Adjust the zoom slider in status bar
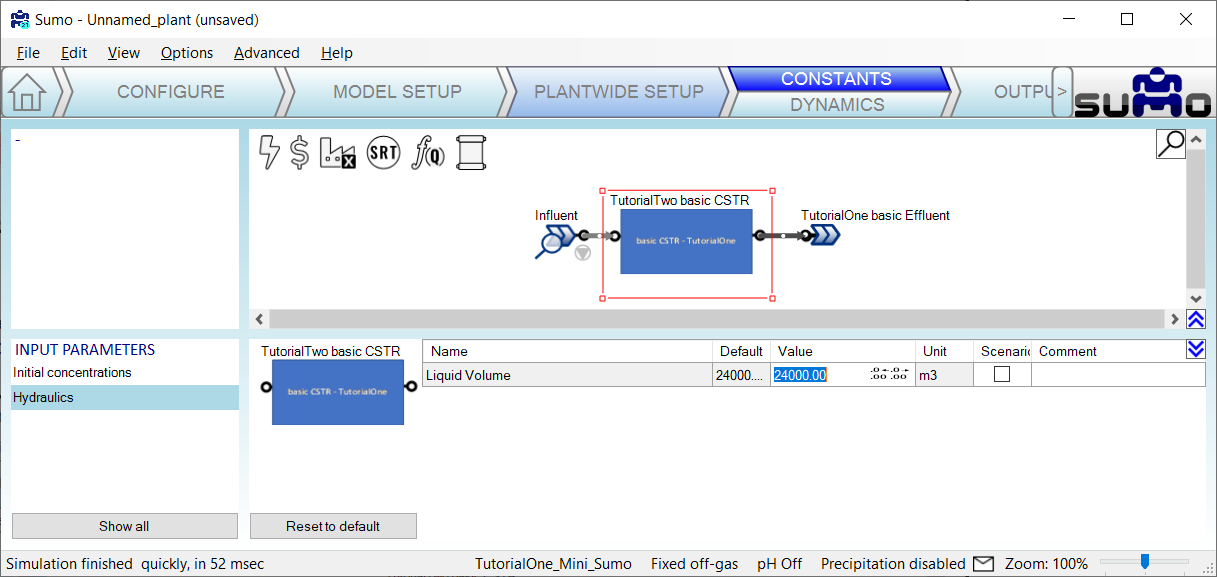Viewport: 1217px width, 577px height. 1145,562
